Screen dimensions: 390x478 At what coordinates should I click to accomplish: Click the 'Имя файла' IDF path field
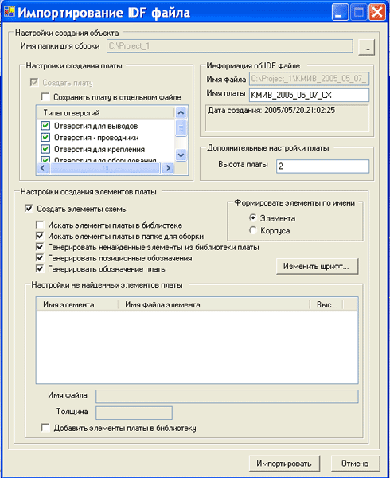pyautogui.click(x=309, y=79)
